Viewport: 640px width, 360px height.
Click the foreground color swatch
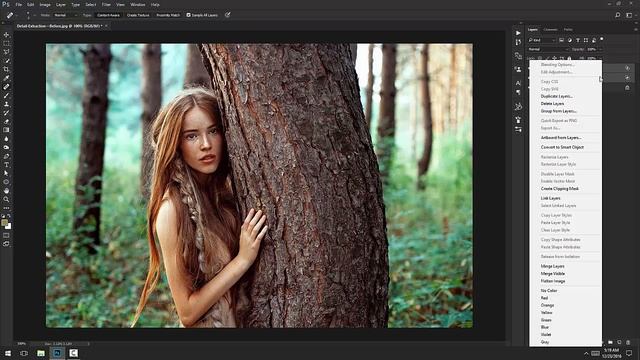point(4,222)
